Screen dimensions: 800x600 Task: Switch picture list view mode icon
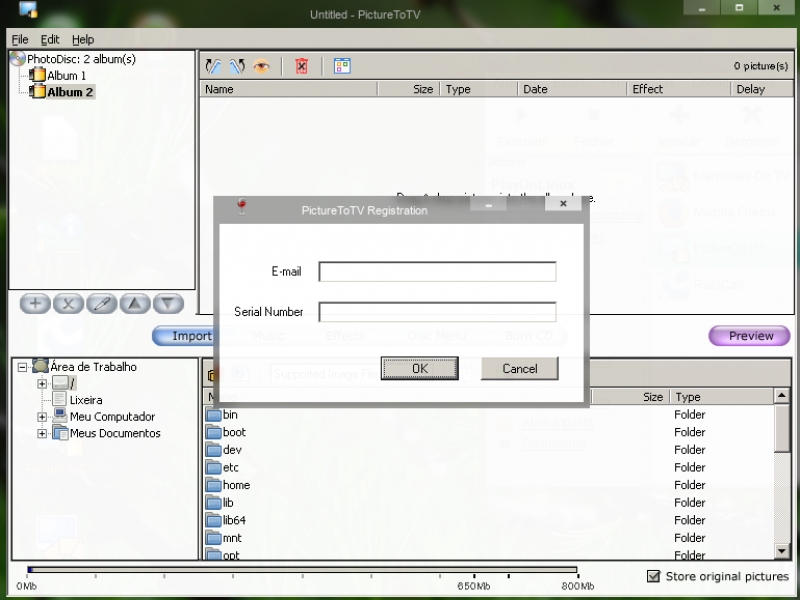click(342, 66)
